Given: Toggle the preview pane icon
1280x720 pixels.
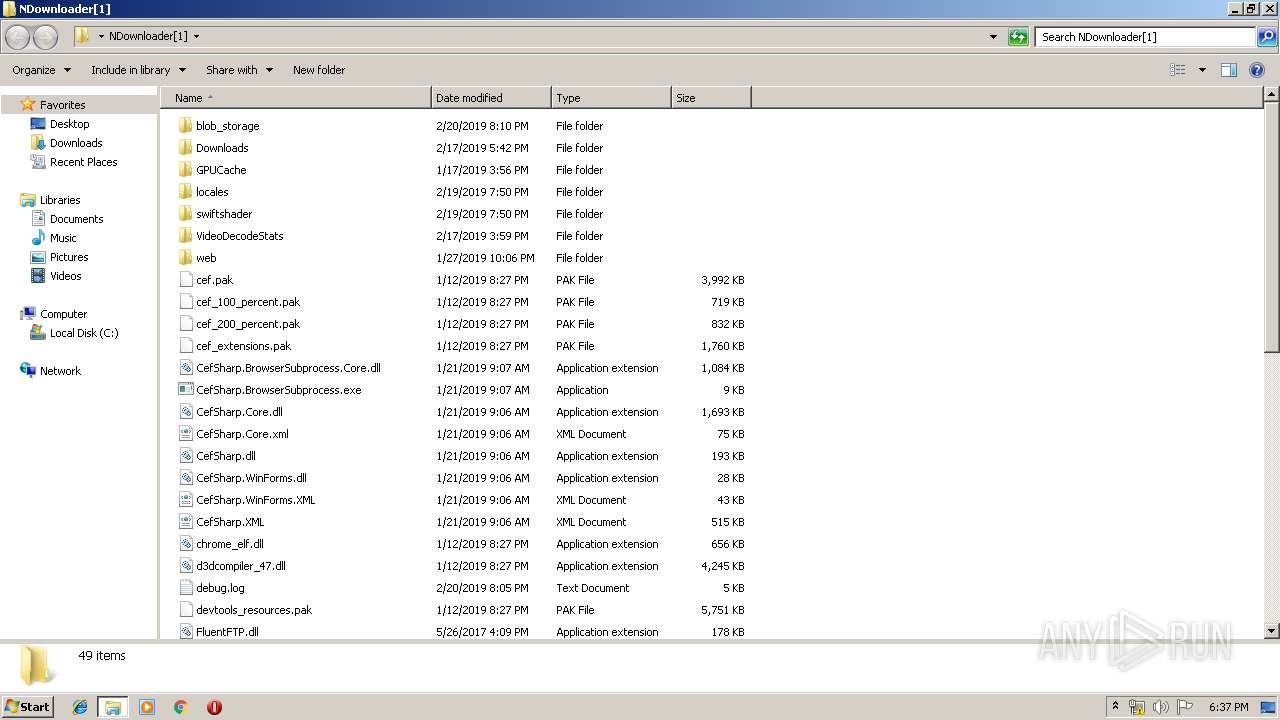Looking at the screenshot, I should 1229,70.
